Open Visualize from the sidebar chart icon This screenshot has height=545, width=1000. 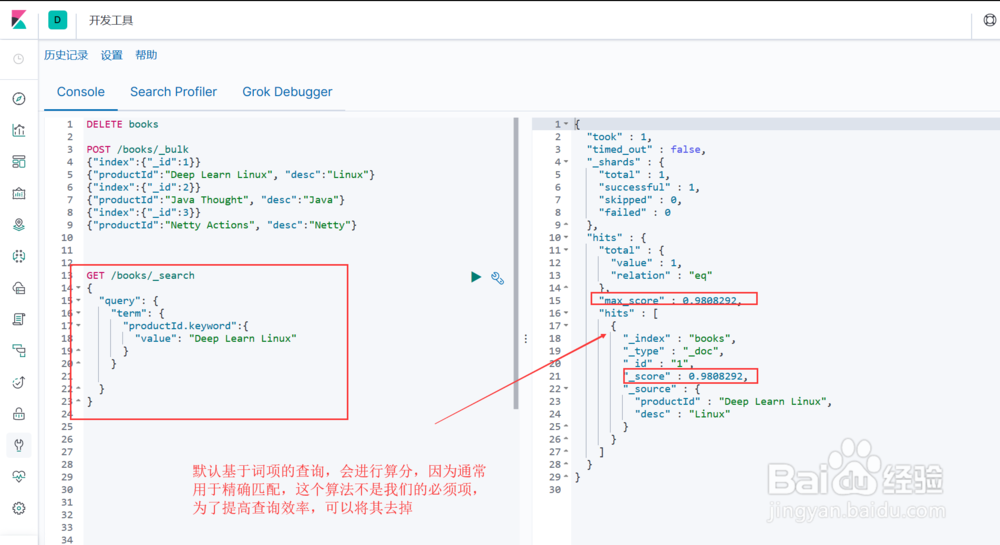[x=18, y=130]
